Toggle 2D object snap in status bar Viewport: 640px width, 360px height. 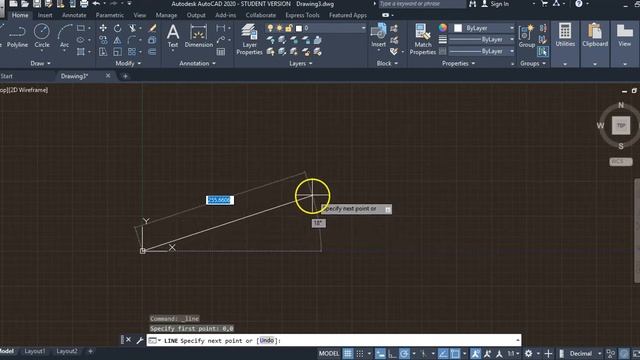tap(455, 353)
